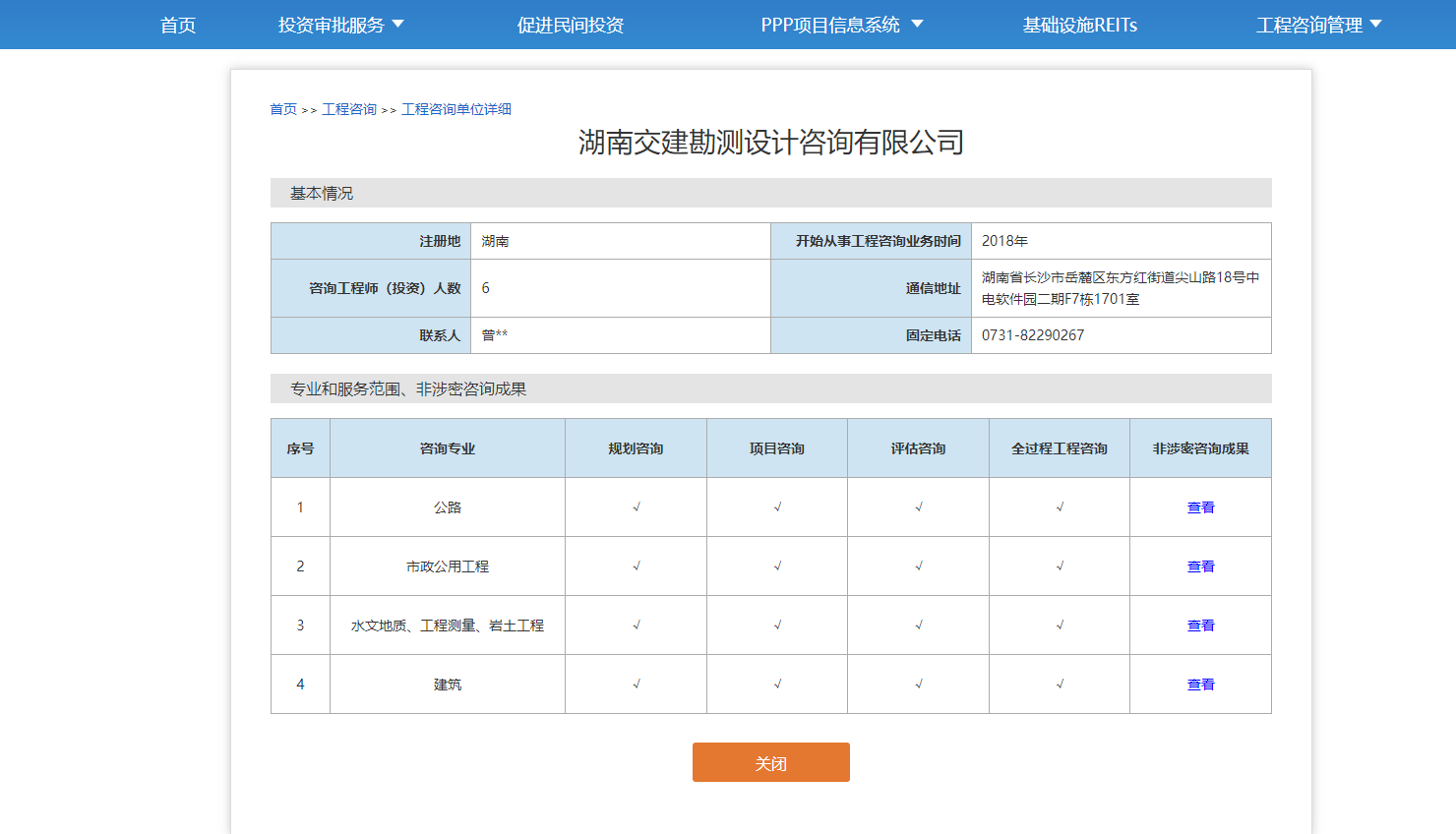Click 查看 for 水文地质、工程测量、岩土工程
Image resolution: width=1456 pixels, height=834 pixels.
pos(1200,625)
